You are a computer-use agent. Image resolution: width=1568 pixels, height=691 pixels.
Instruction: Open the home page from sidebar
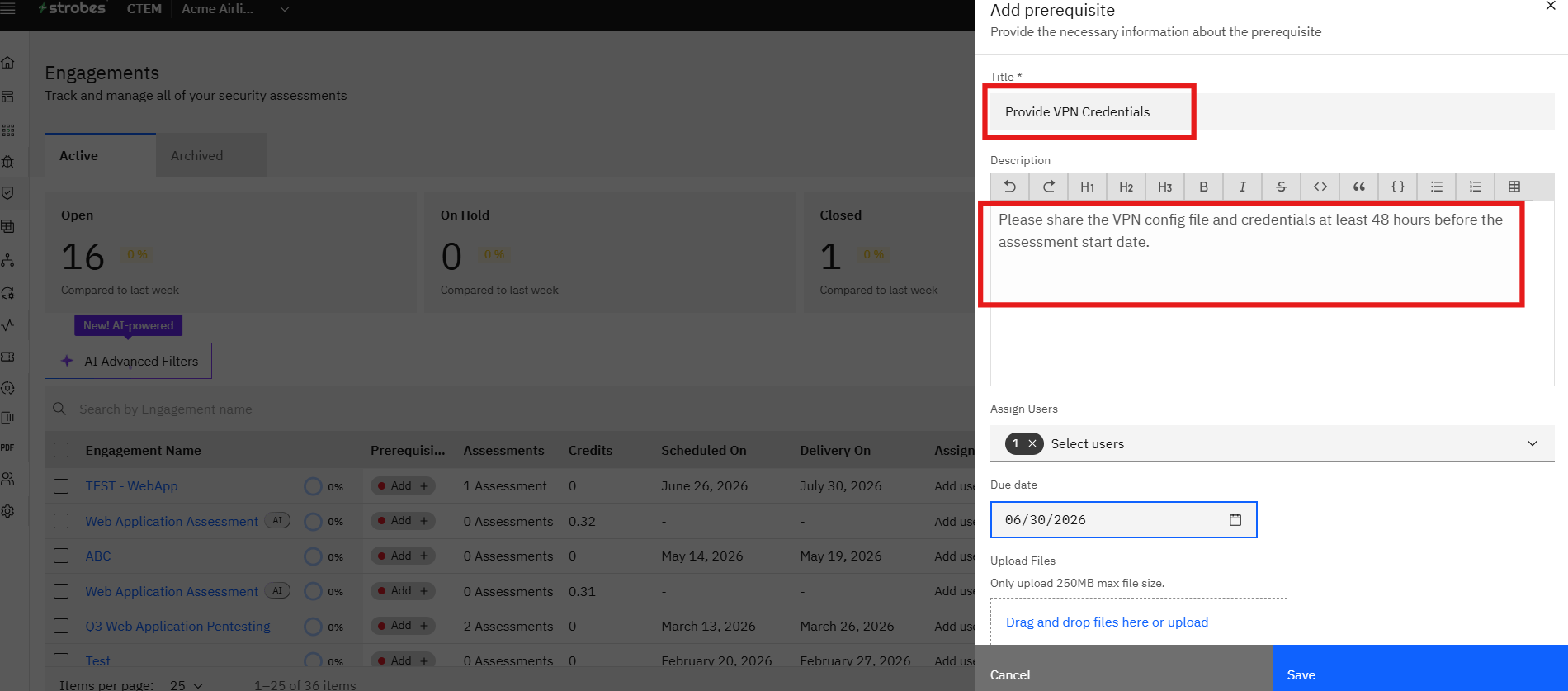[x=8, y=63]
